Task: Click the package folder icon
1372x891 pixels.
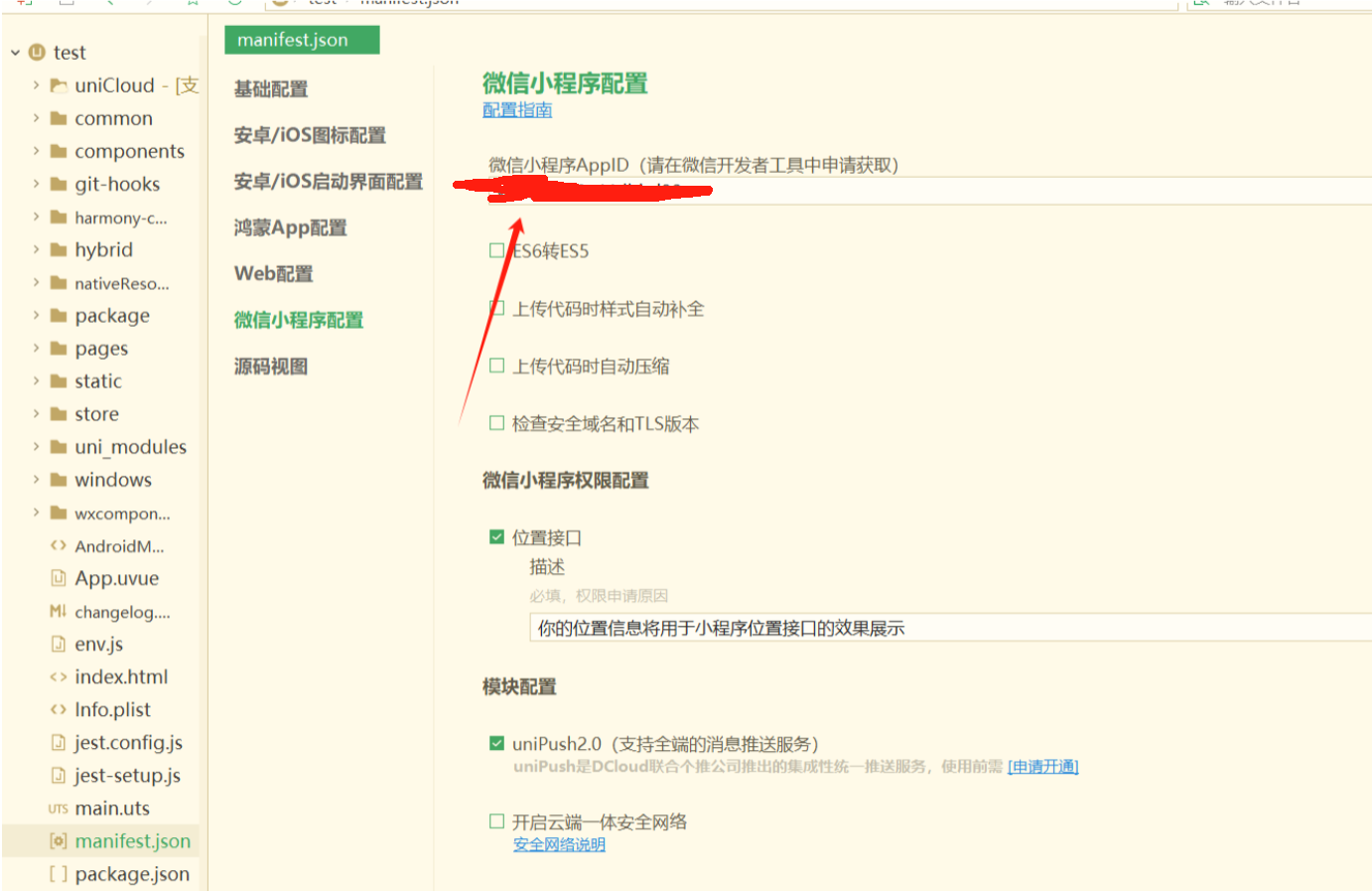Action: [x=59, y=316]
